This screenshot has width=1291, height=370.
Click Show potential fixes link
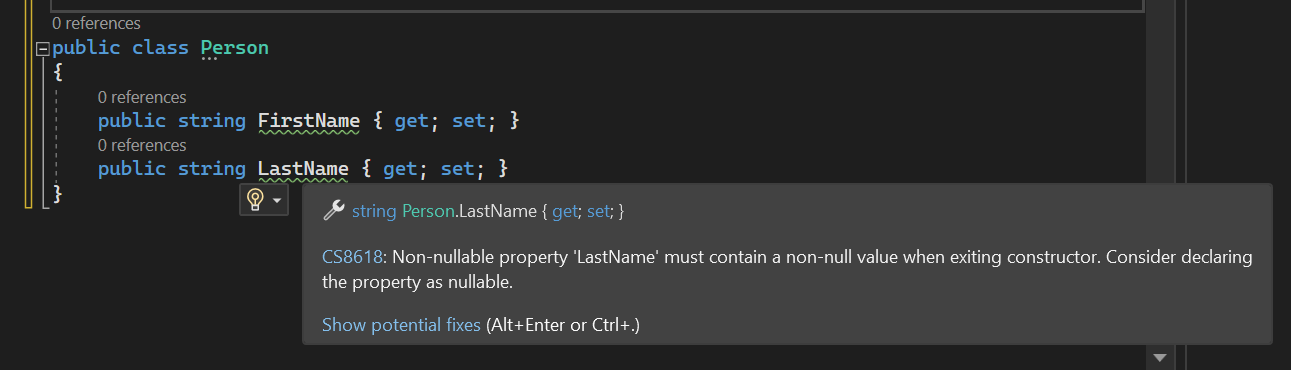tap(401, 325)
